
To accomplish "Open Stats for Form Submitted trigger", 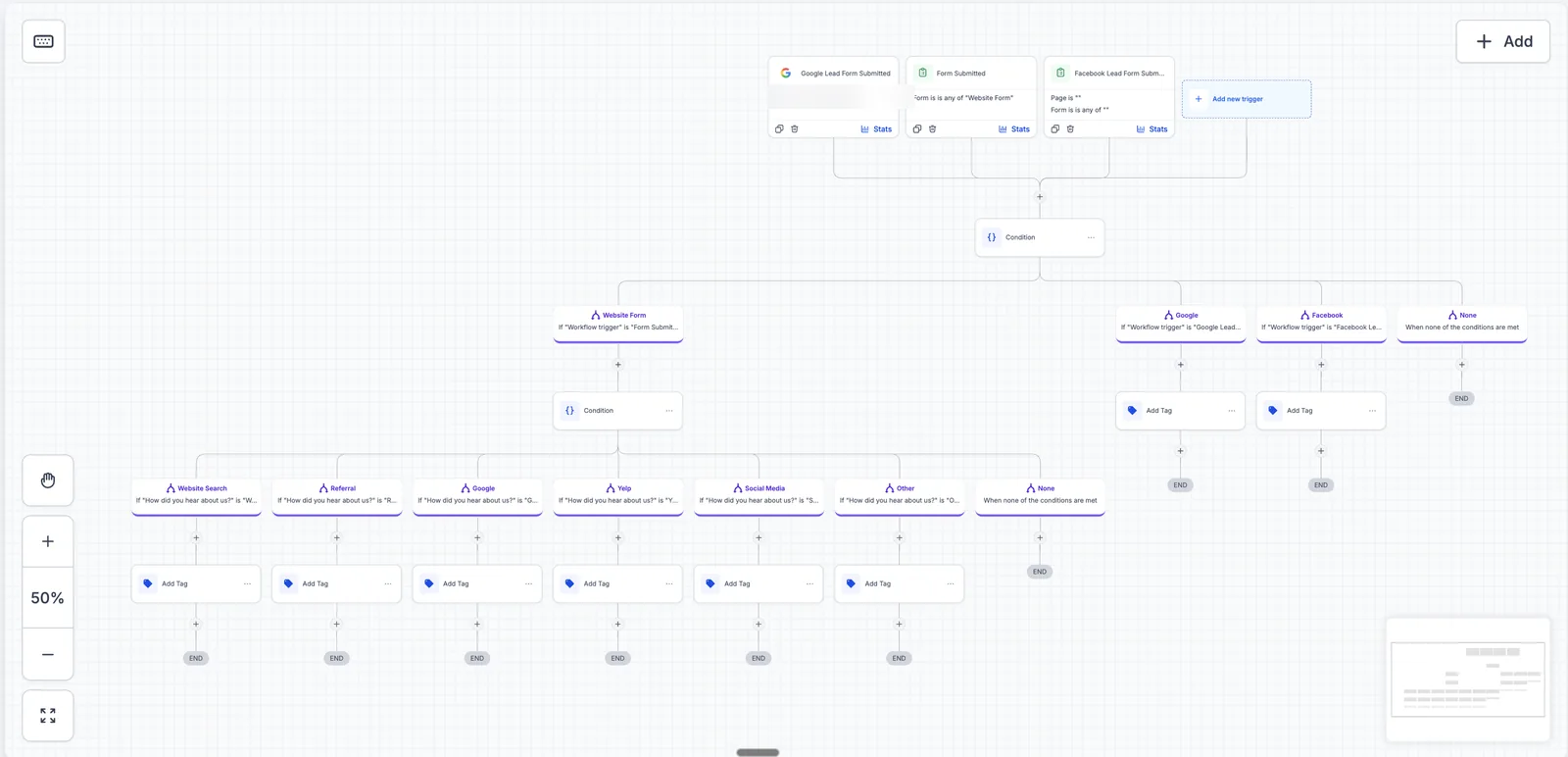I will pyautogui.click(x=1014, y=129).
